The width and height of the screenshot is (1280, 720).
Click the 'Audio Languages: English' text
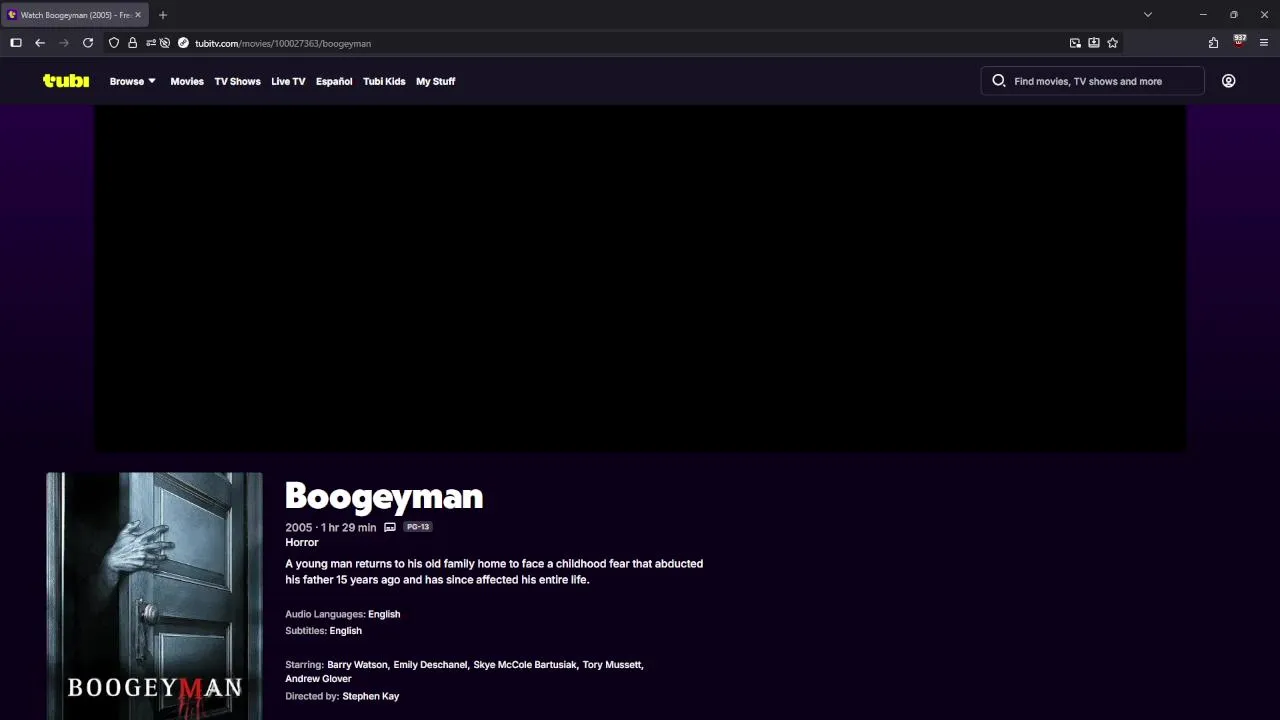343,614
